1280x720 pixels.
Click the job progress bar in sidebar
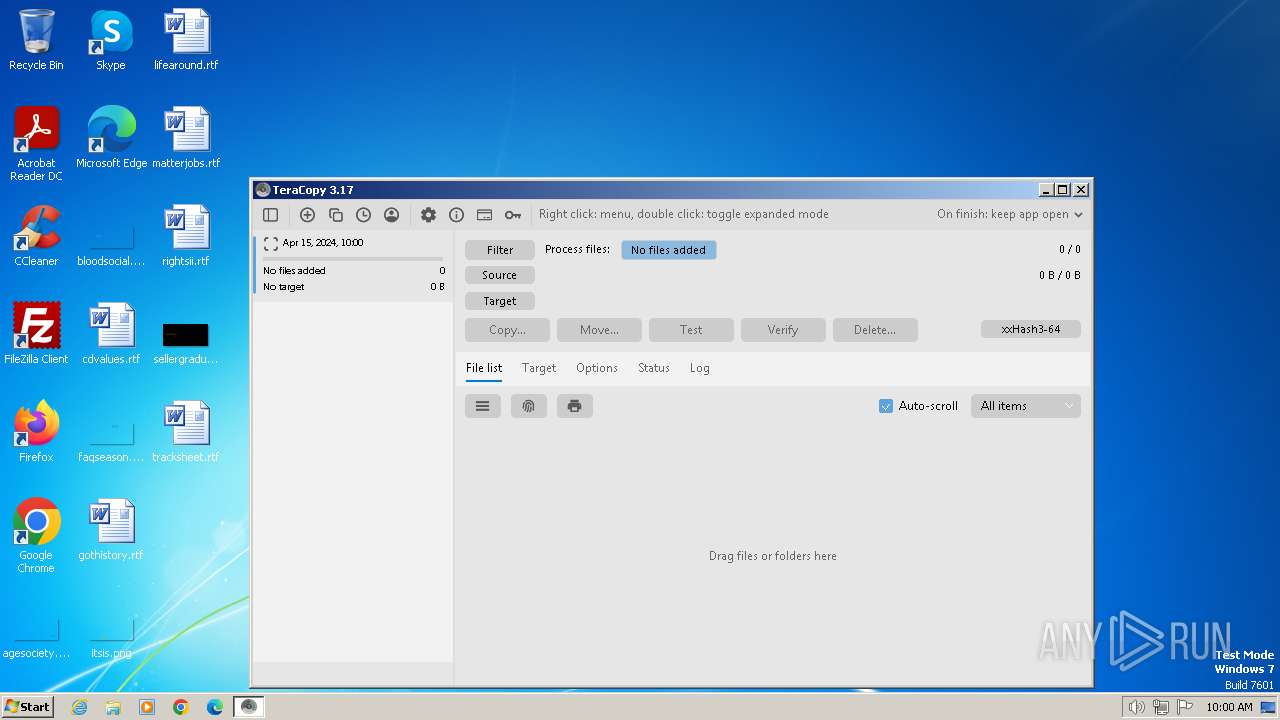pyautogui.click(x=353, y=259)
